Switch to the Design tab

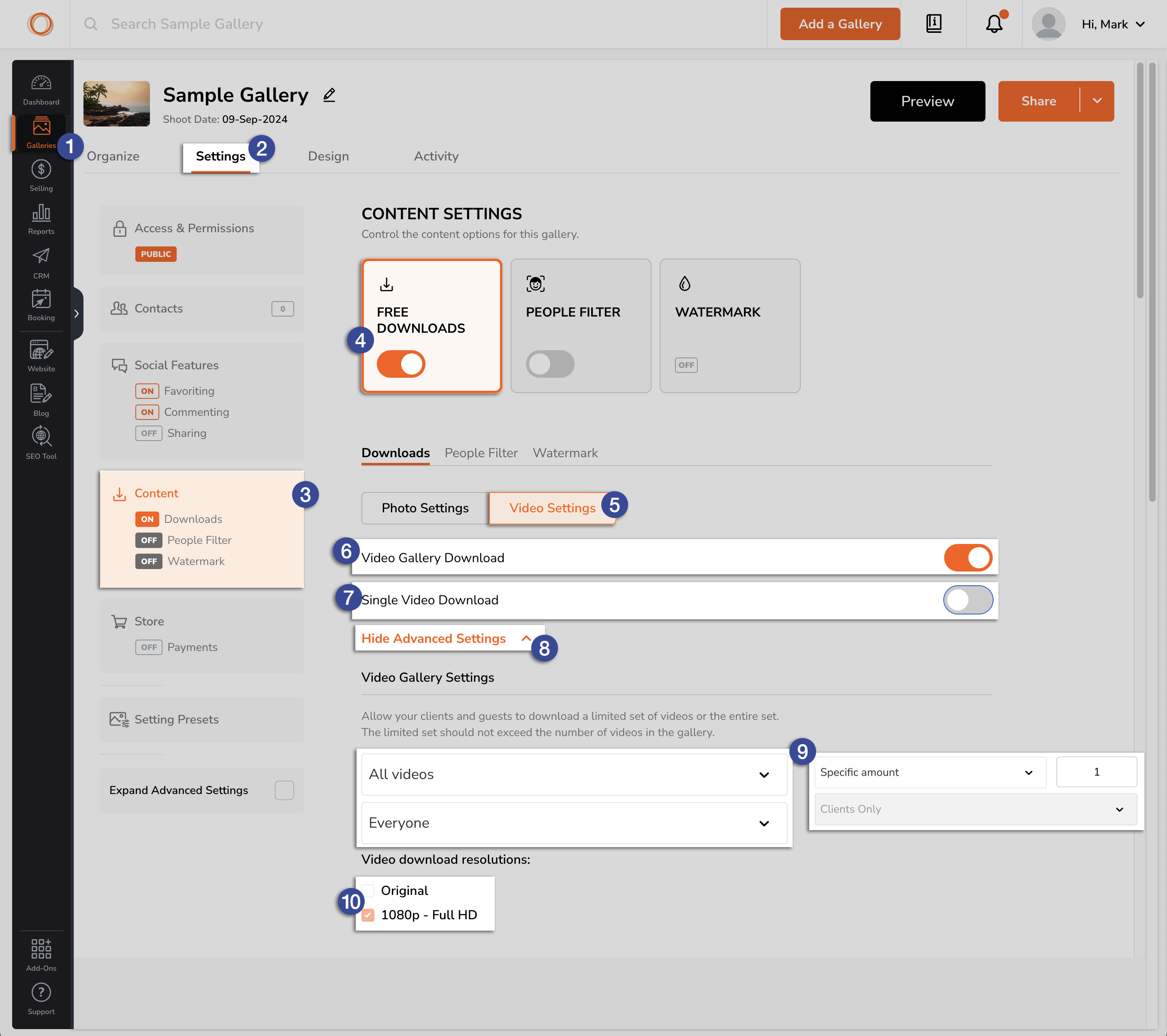(x=328, y=156)
